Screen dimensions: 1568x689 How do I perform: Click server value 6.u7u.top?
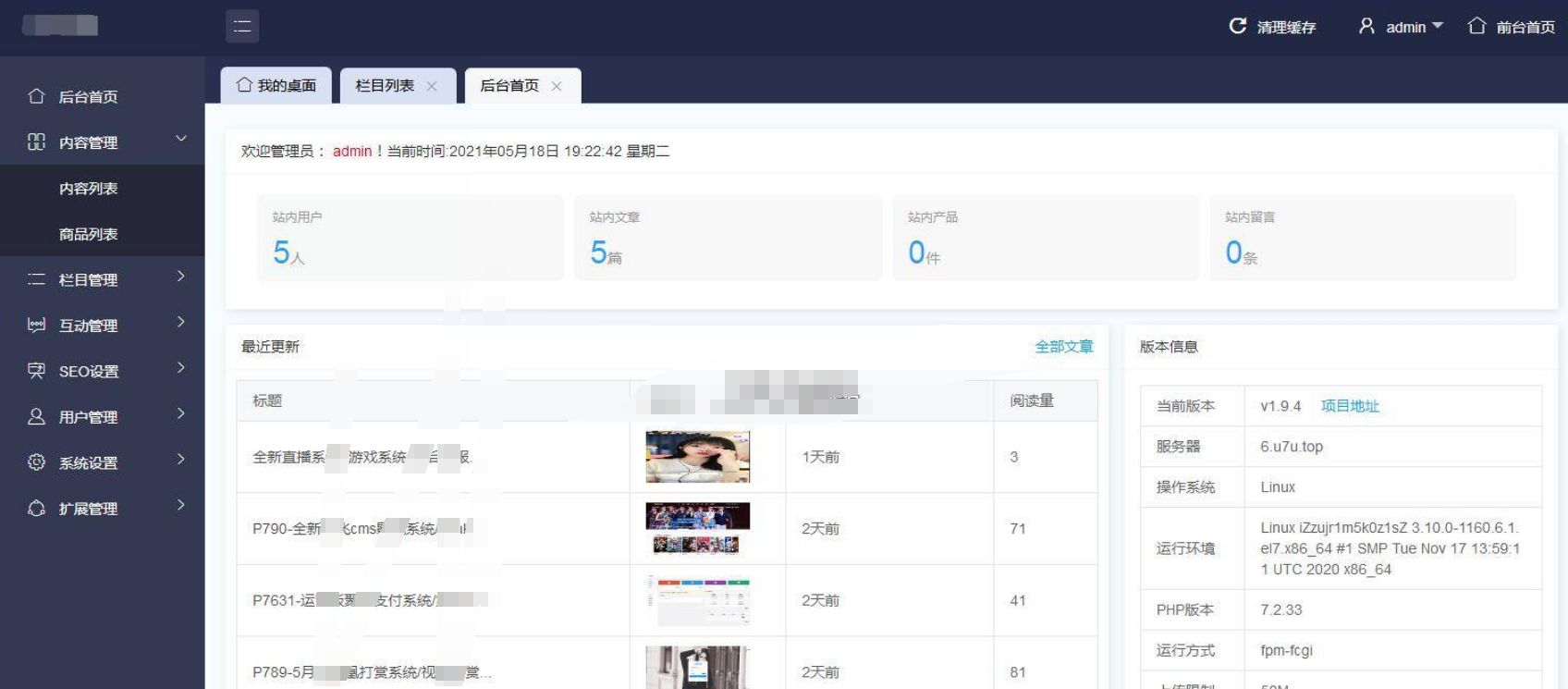(1292, 447)
